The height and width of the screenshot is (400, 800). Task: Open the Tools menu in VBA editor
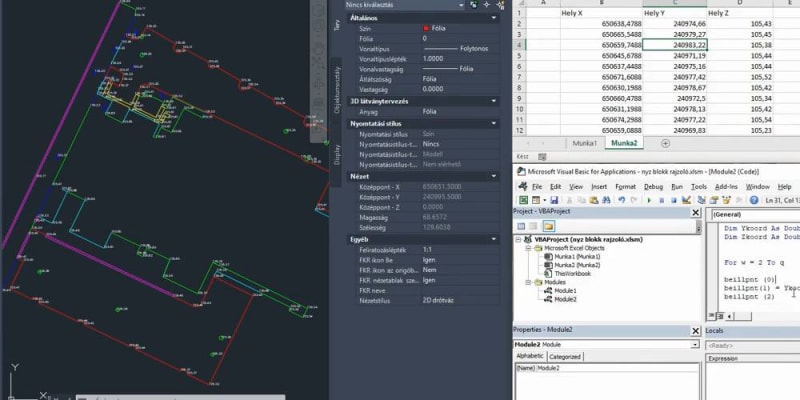[698, 187]
